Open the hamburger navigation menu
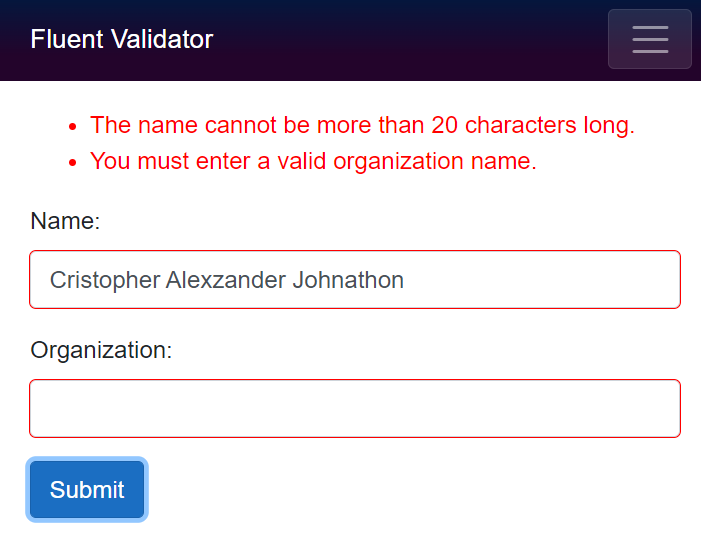 (649, 39)
